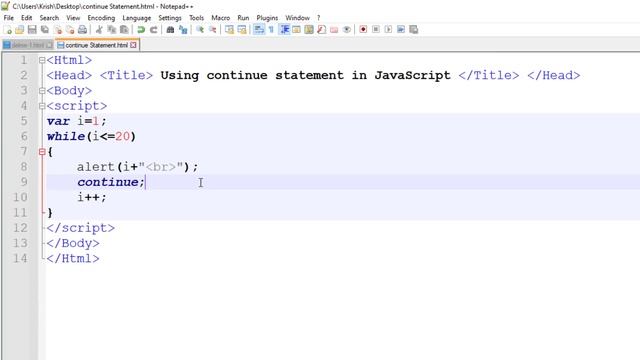
Task: Collapse the <script> fold on line 4
Action: tap(42, 106)
